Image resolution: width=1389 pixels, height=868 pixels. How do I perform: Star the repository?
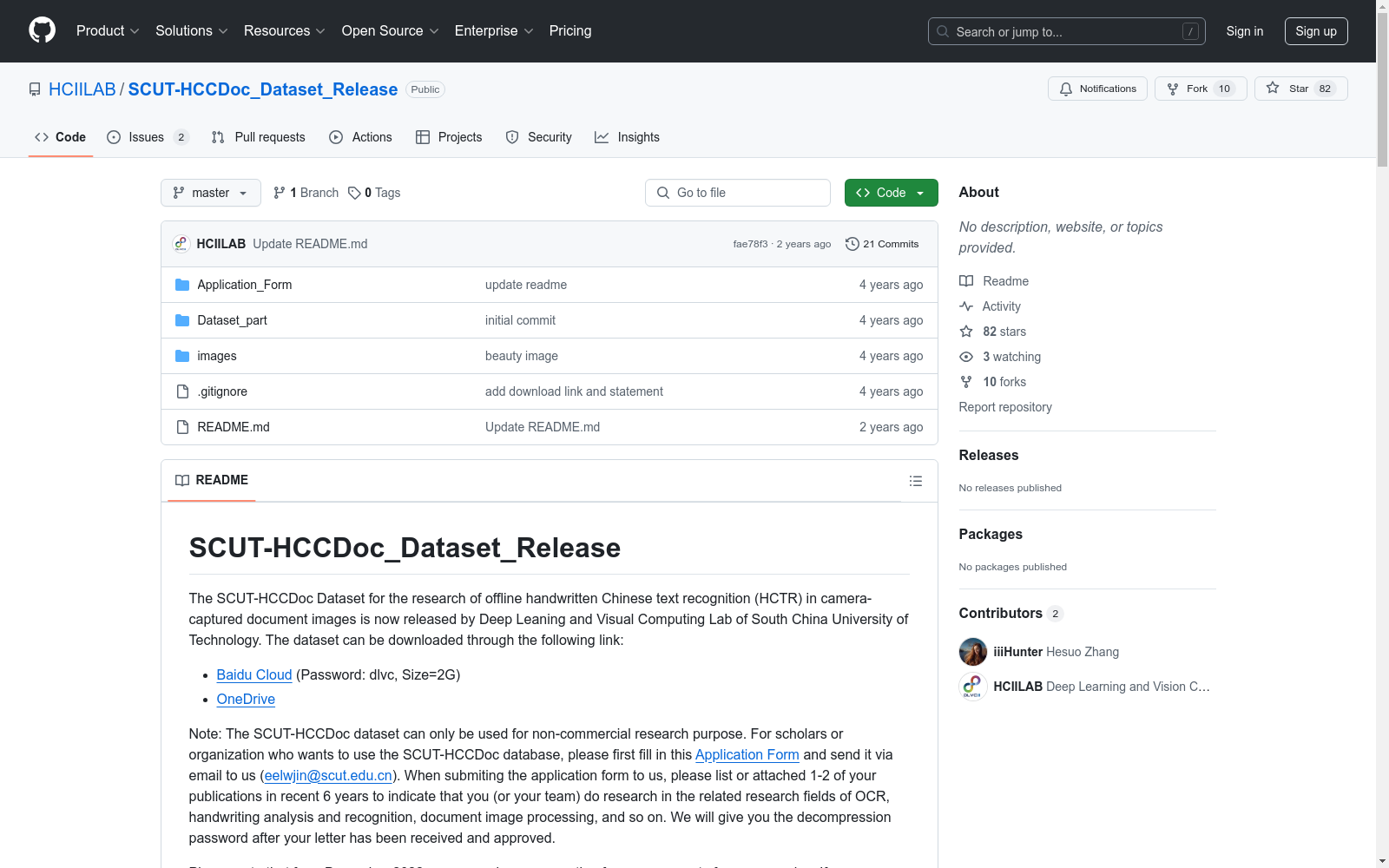[x=1300, y=89]
